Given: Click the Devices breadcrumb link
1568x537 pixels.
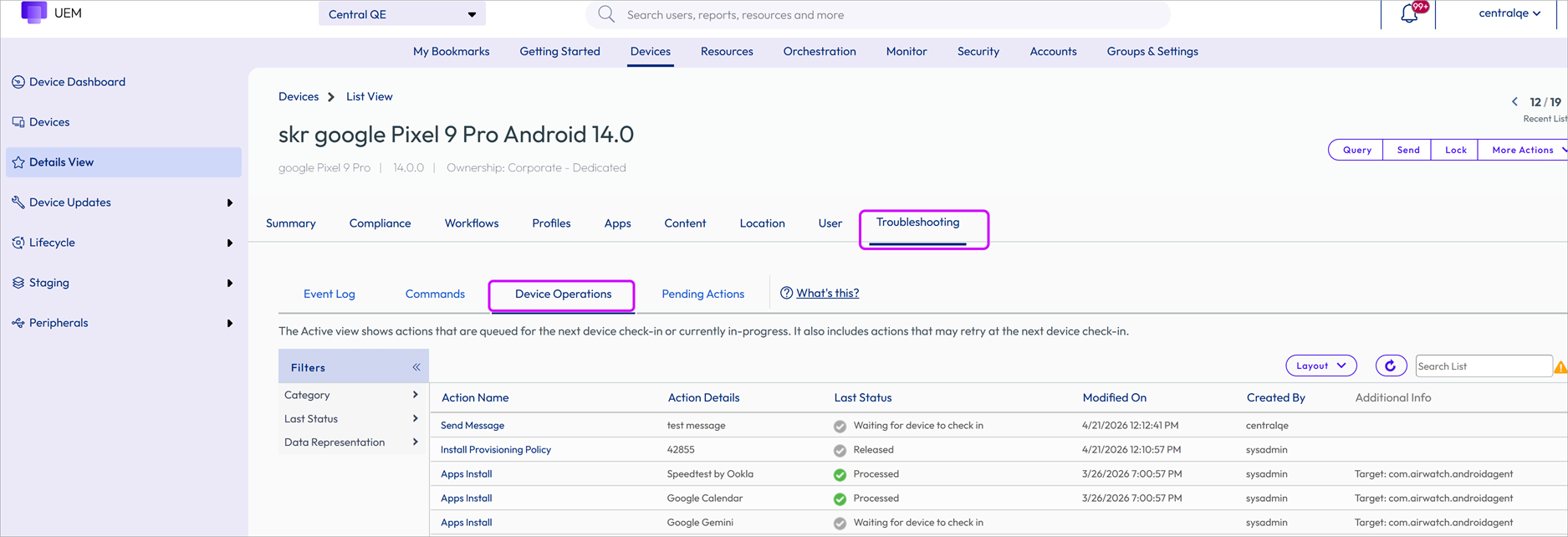Looking at the screenshot, I should [x=299, y=97].
